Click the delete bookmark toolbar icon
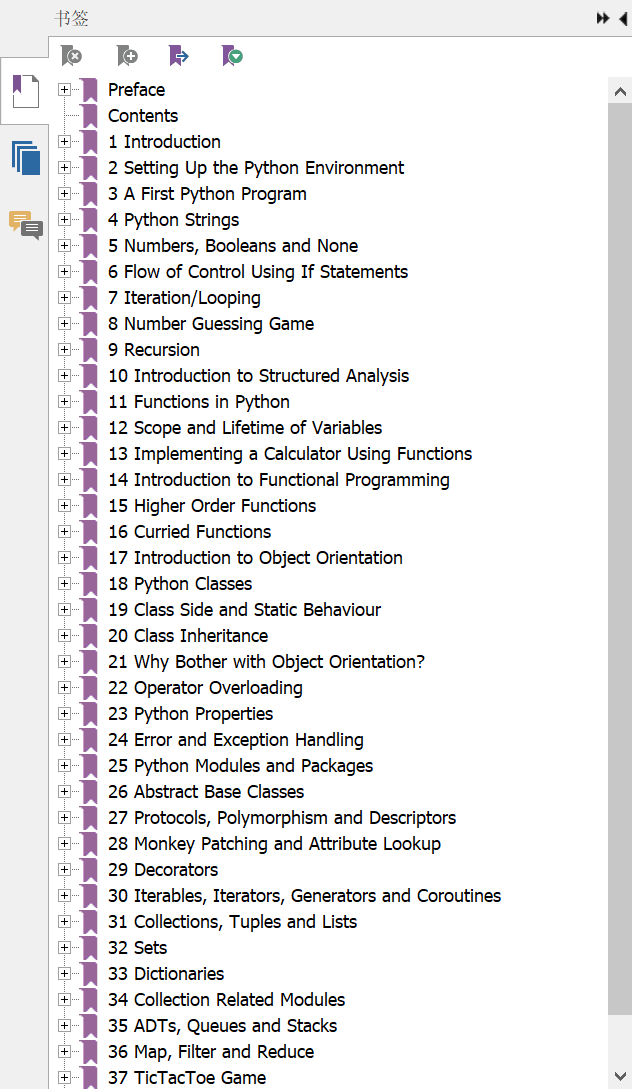 coord(71,56)
